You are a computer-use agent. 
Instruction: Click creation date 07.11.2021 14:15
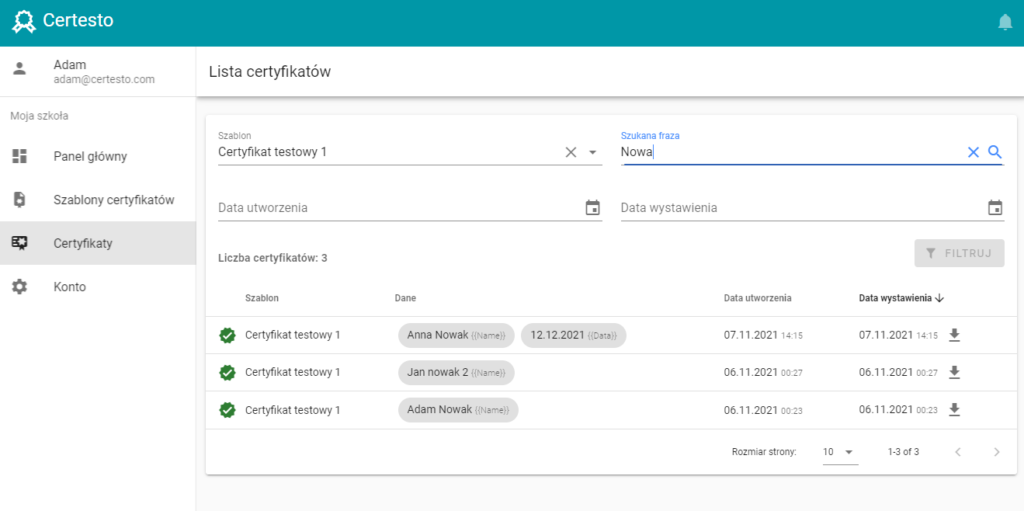click(763, 335)
